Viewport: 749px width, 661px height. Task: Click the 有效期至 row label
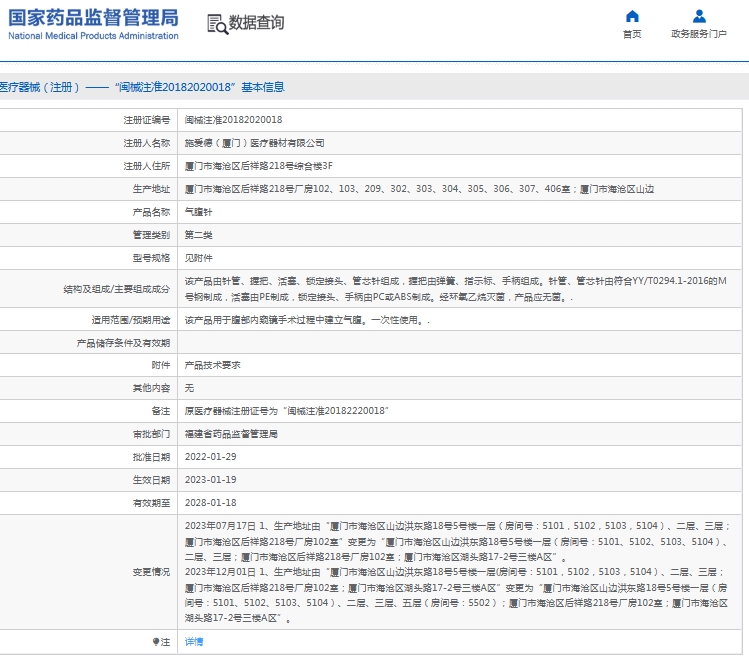[151, 502]
